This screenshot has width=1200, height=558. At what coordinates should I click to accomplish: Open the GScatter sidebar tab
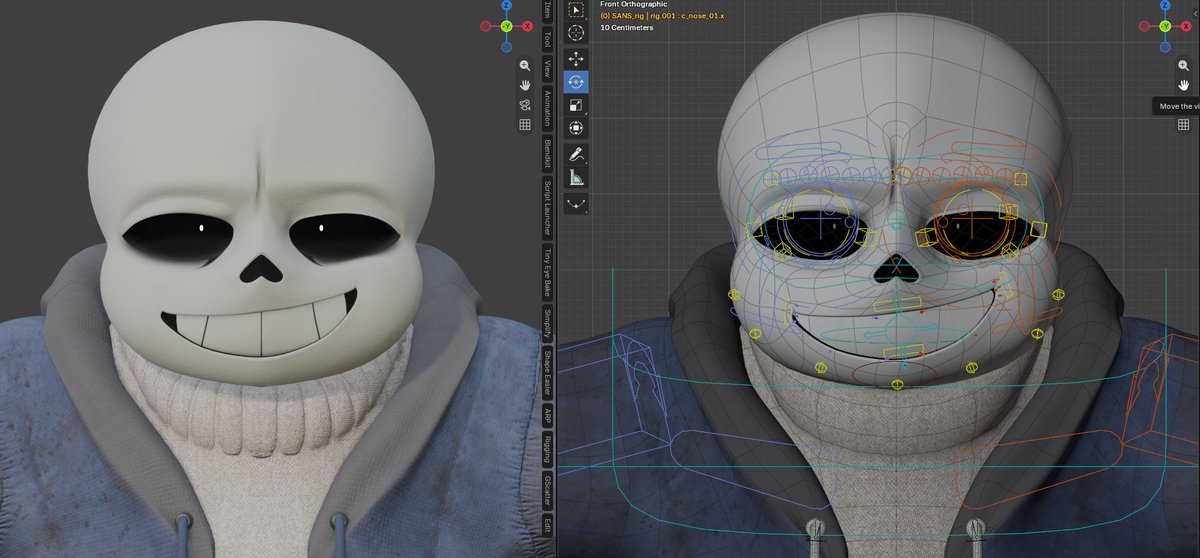[547, 491]
